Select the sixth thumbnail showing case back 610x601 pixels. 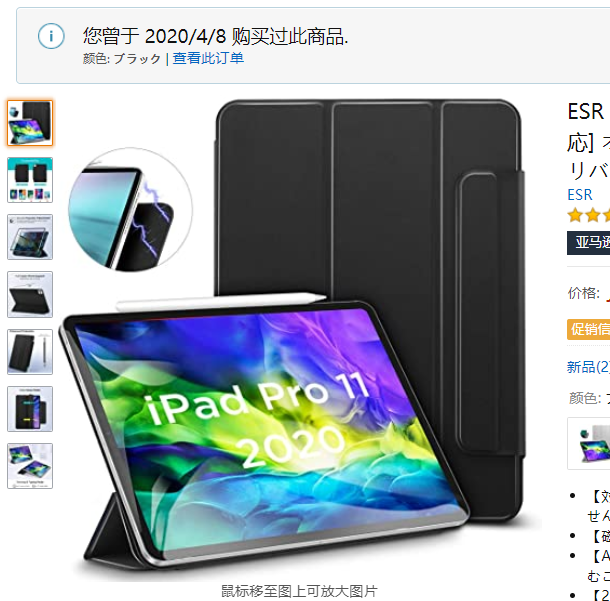point(30,409)
